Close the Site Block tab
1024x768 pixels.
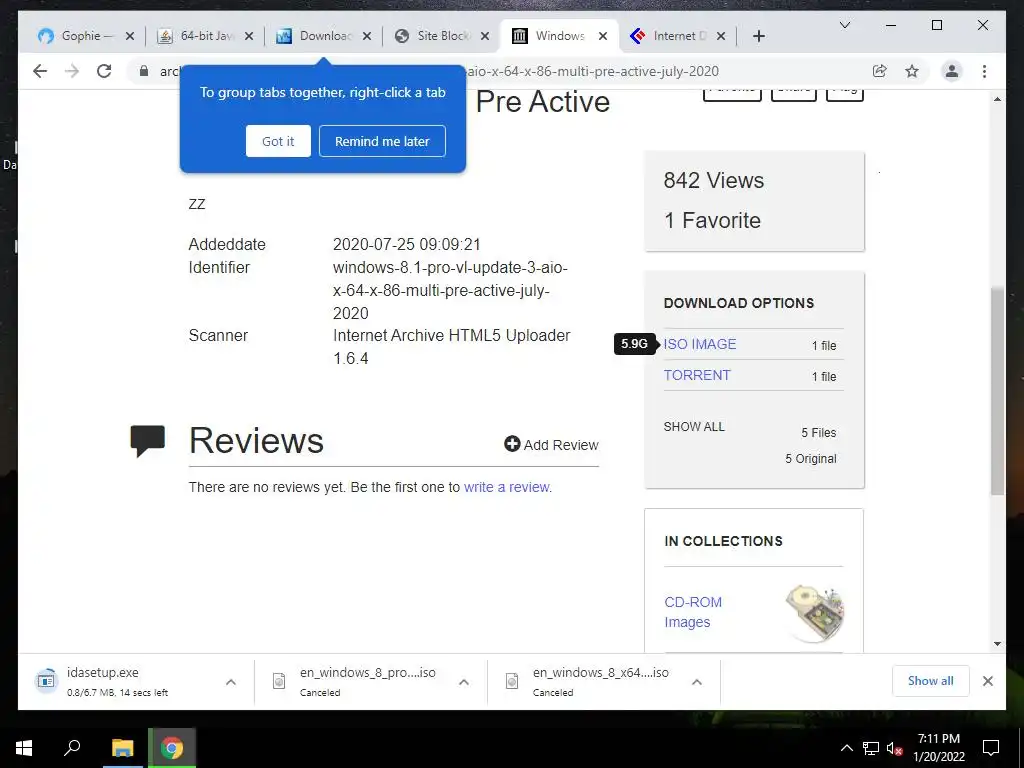coord(485,36)
